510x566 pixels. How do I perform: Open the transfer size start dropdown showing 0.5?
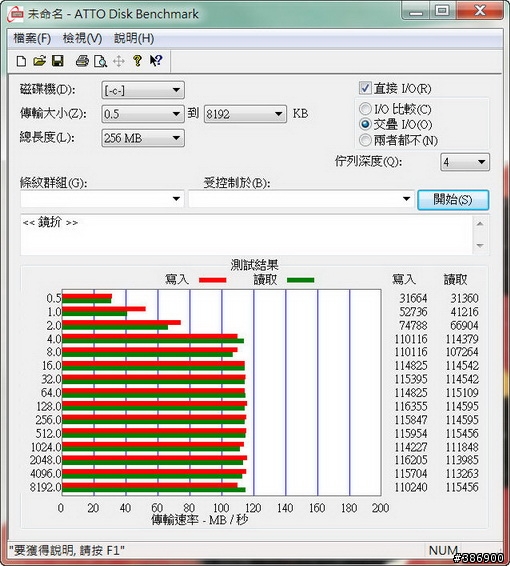(x=143, y=114)
